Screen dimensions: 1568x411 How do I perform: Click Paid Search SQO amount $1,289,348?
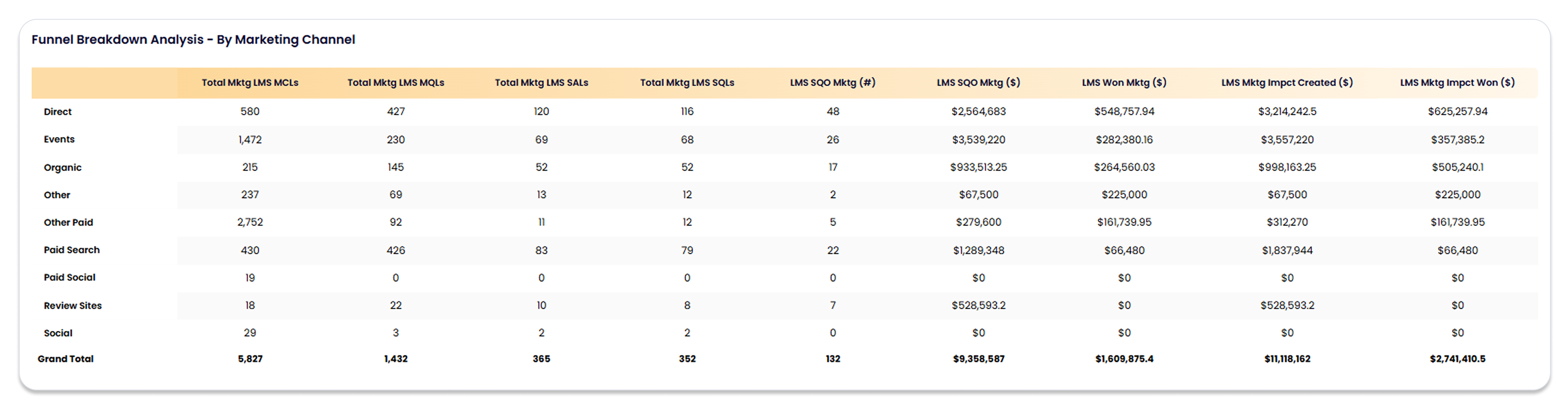978,250
